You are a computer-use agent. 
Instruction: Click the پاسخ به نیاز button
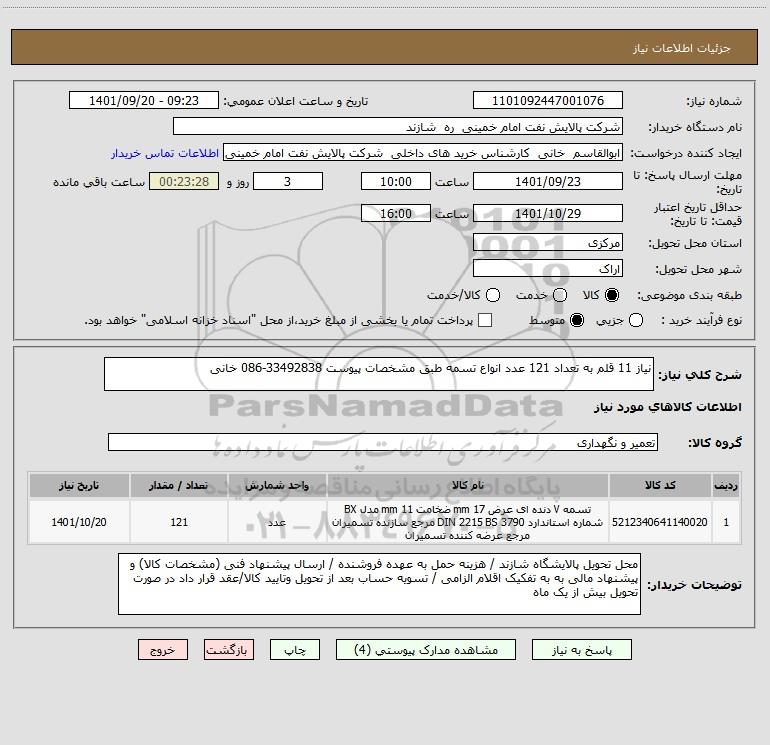click(x=582, y=650)
